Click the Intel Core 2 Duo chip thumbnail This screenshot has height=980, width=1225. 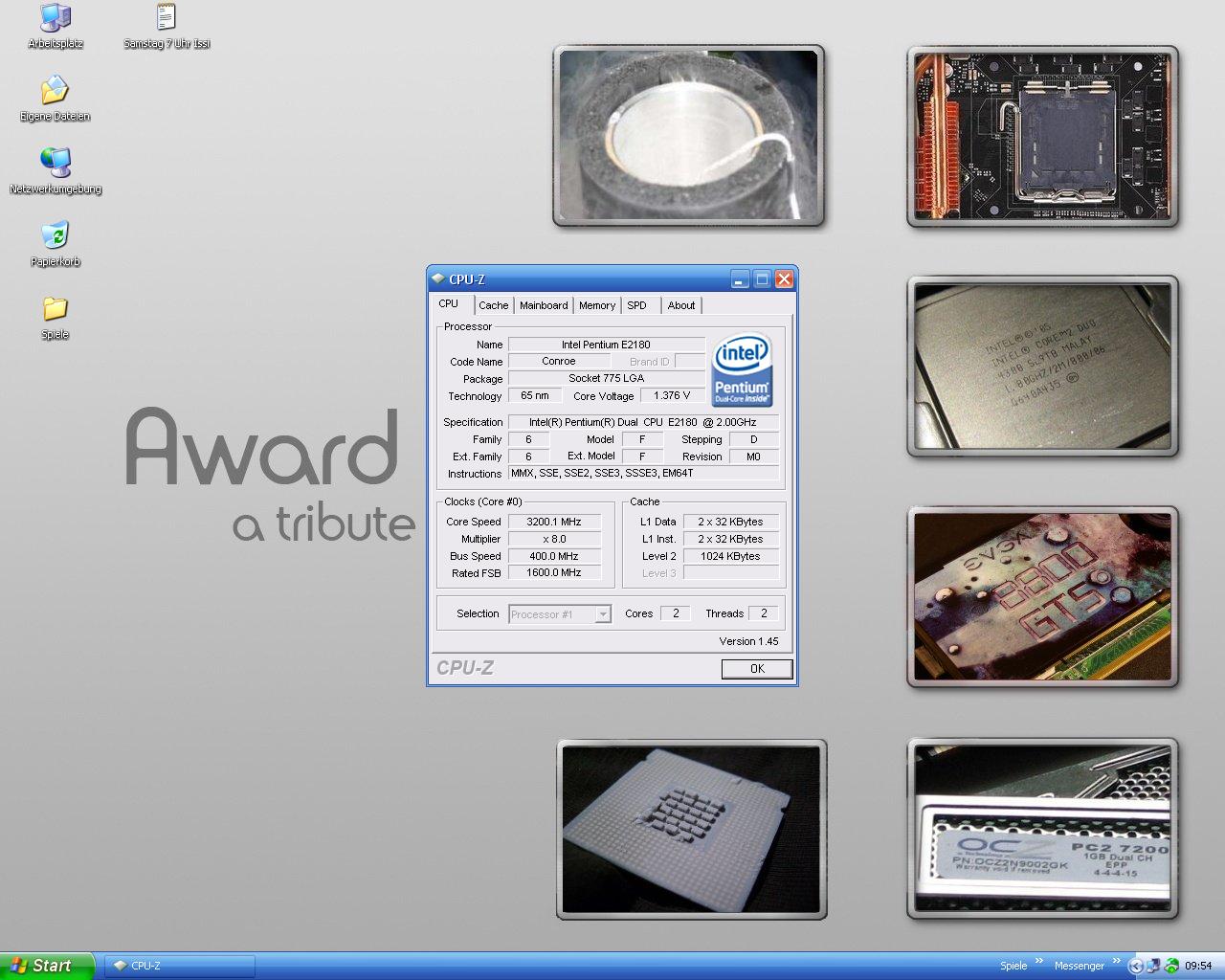pos(1043,367)
